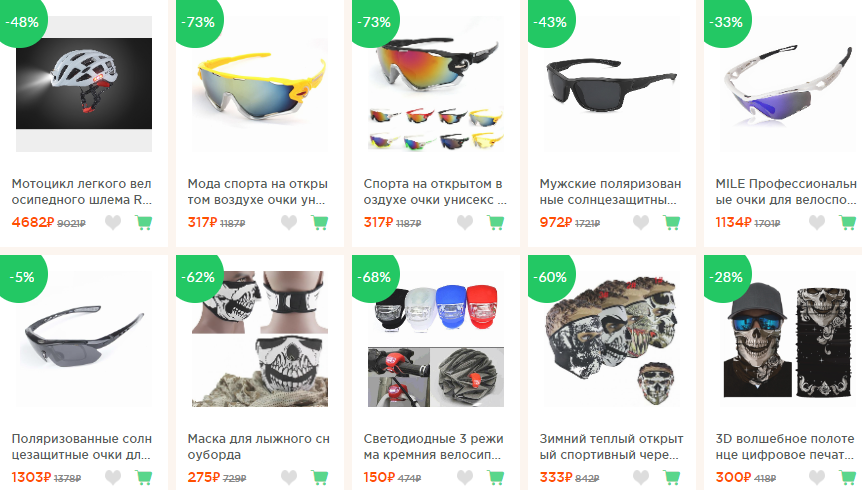
Task: Add the 150₽ LED bike lights to cart
Action: coord(495,477)
